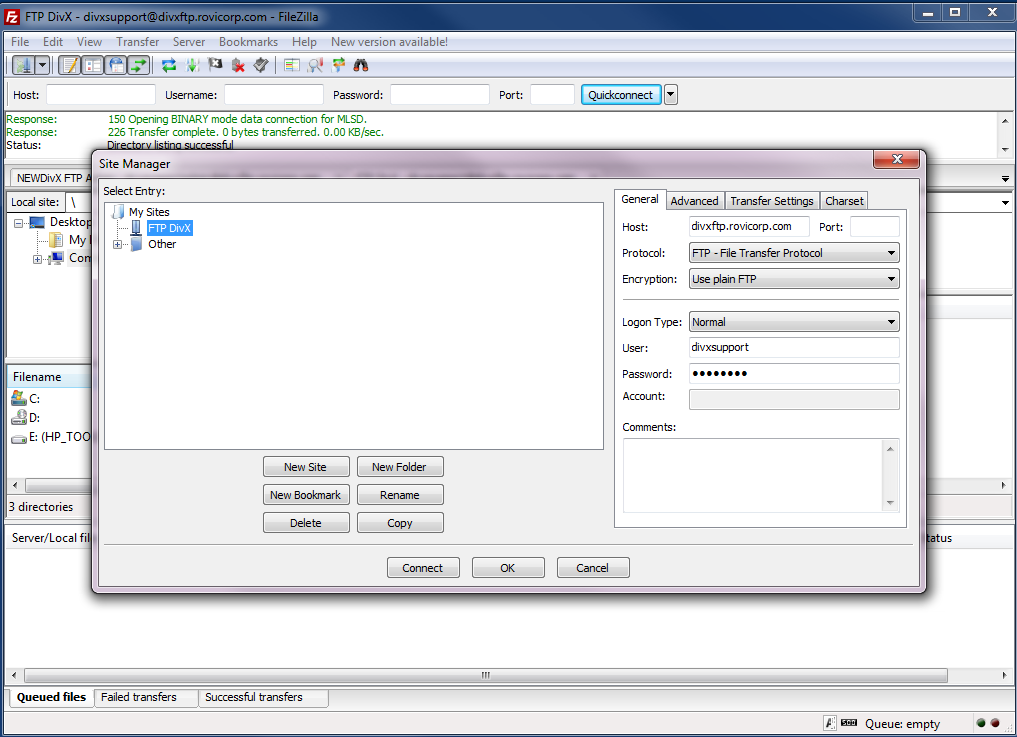Image resolution: width=1017 pixels, height=737 pixels.
Task: Switch to Transfer Settings tab
Action: tap(771, 201)
